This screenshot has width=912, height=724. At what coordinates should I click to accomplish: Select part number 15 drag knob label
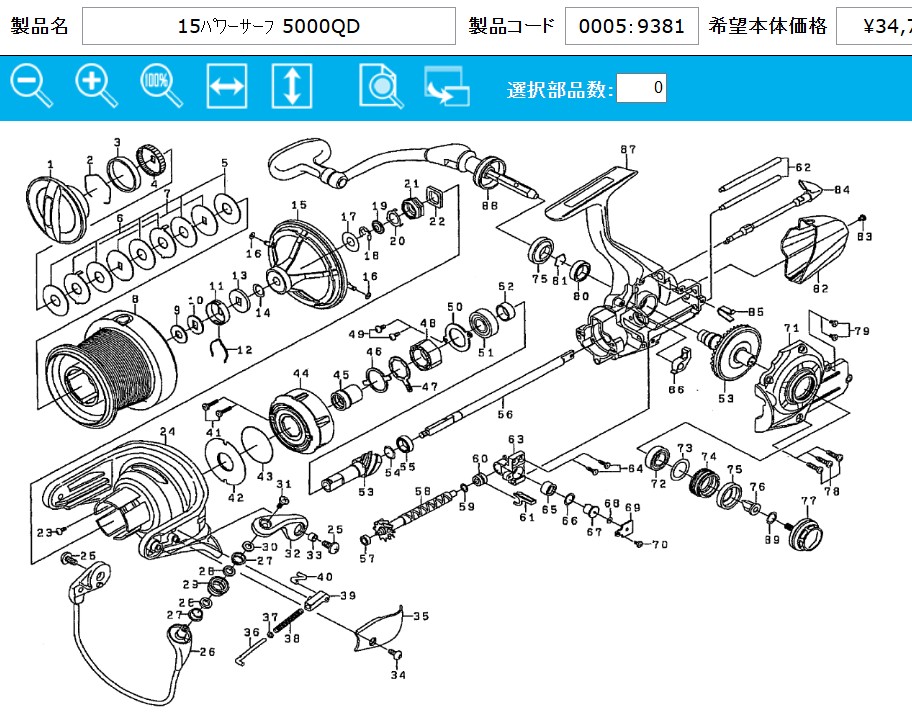tap(299, 205)
